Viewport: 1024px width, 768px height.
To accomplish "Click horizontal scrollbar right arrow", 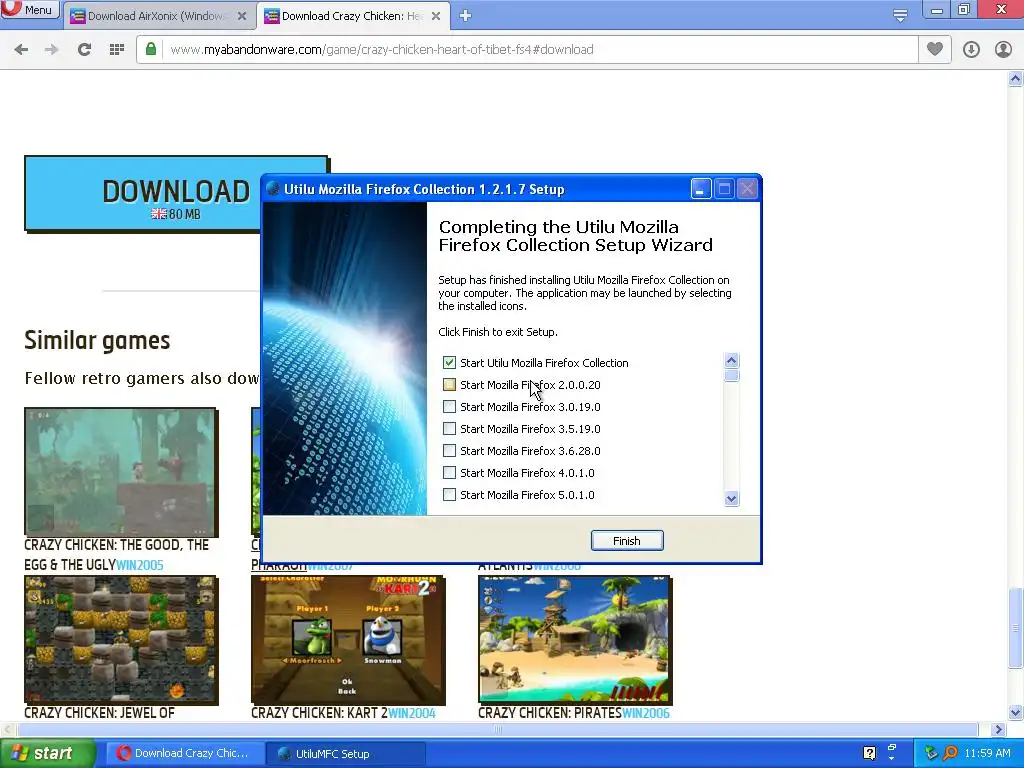I will click(x=998, y=729).
